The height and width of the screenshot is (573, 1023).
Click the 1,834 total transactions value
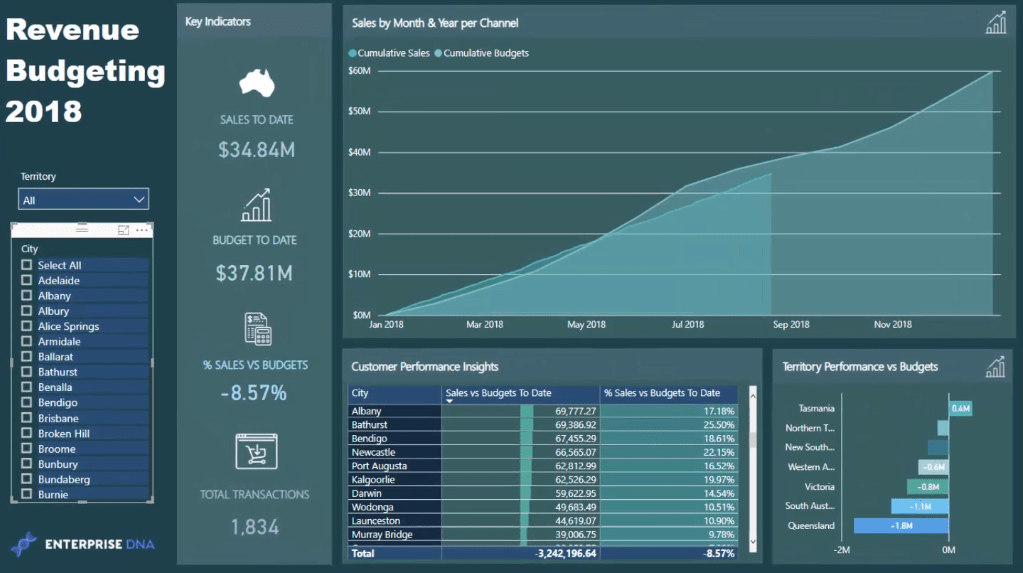[x=255, y=527]
